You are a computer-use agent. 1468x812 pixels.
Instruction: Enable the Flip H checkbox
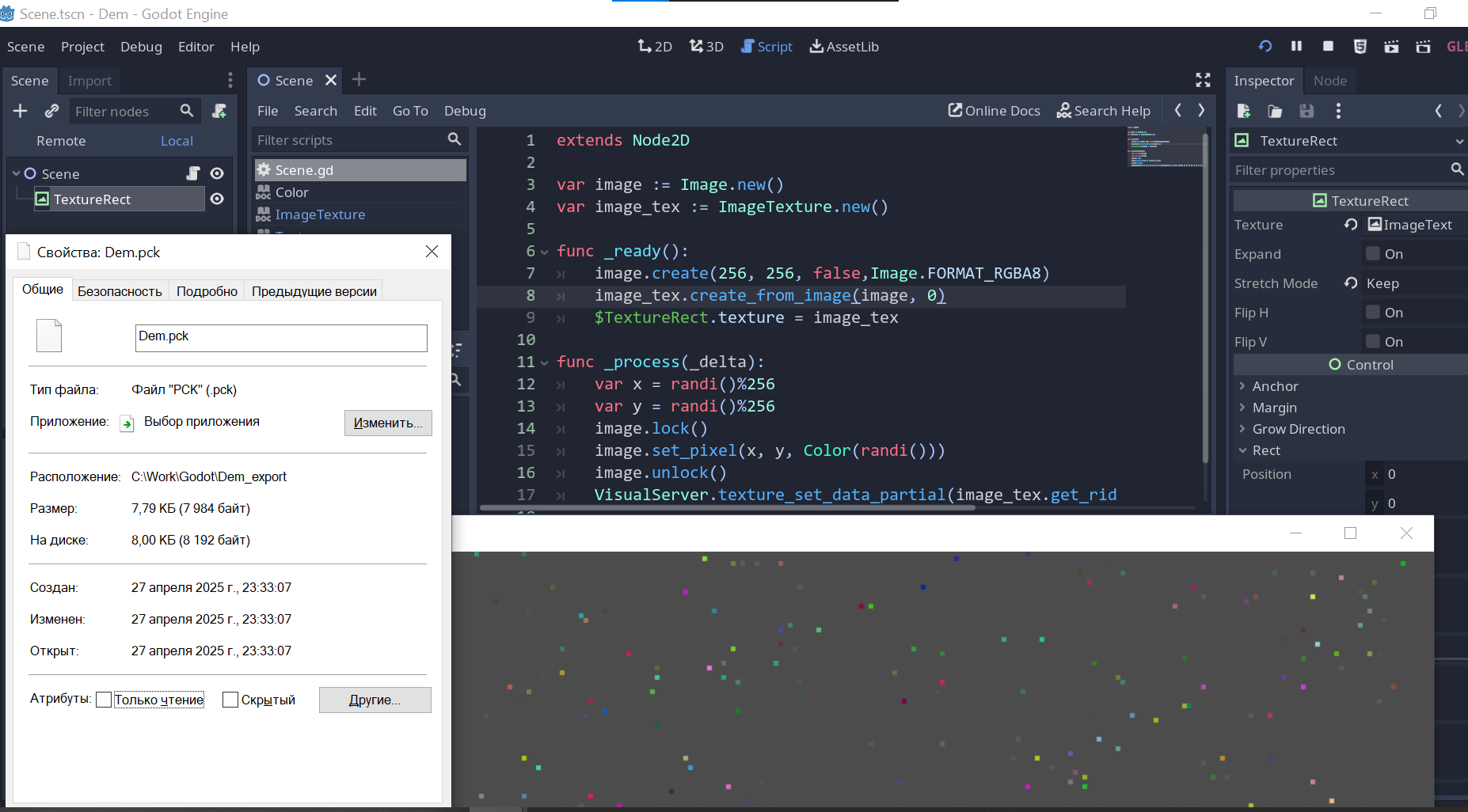pos(1373,313)
